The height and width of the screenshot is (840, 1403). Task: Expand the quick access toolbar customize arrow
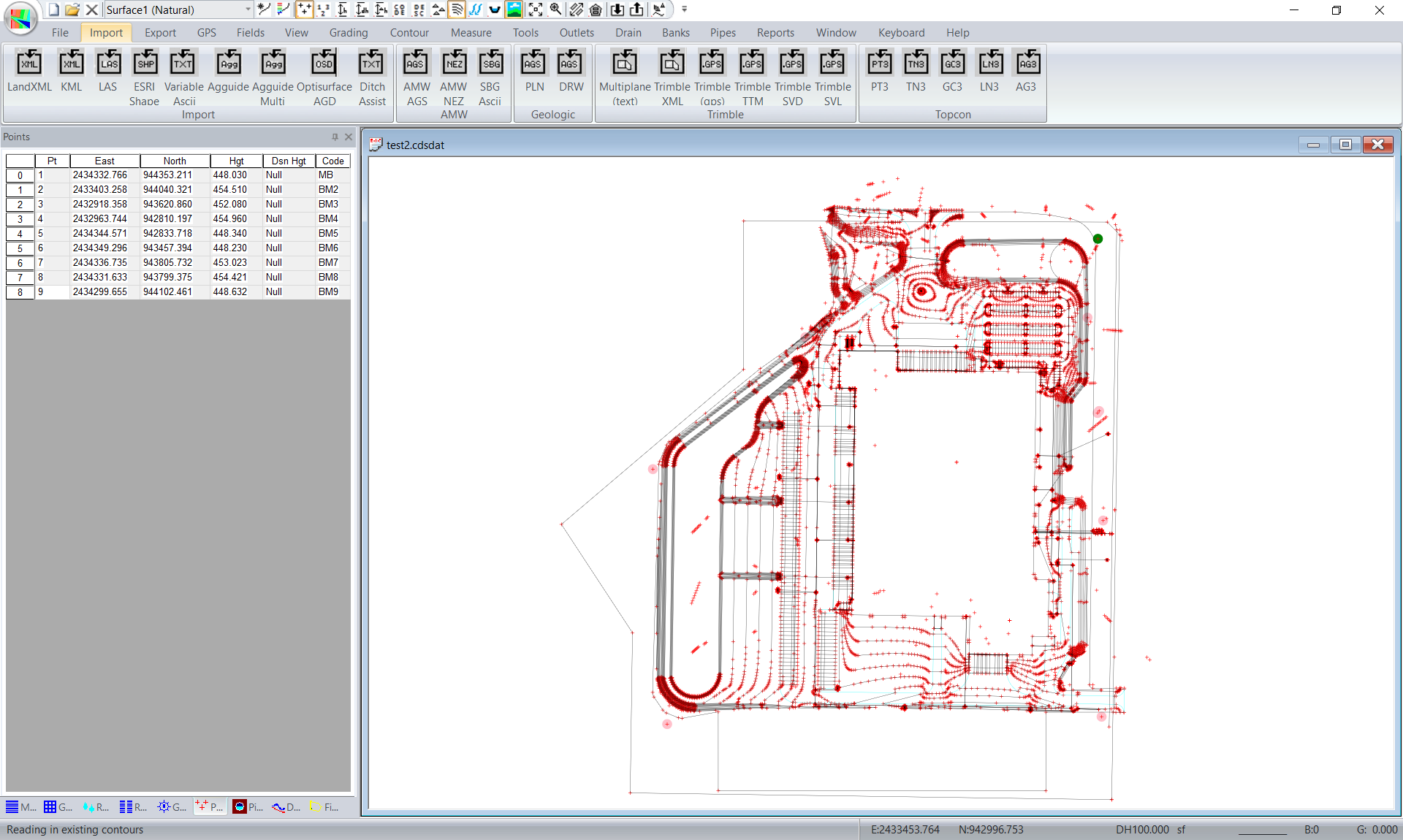pyautogui.click(x=685, y=9)
